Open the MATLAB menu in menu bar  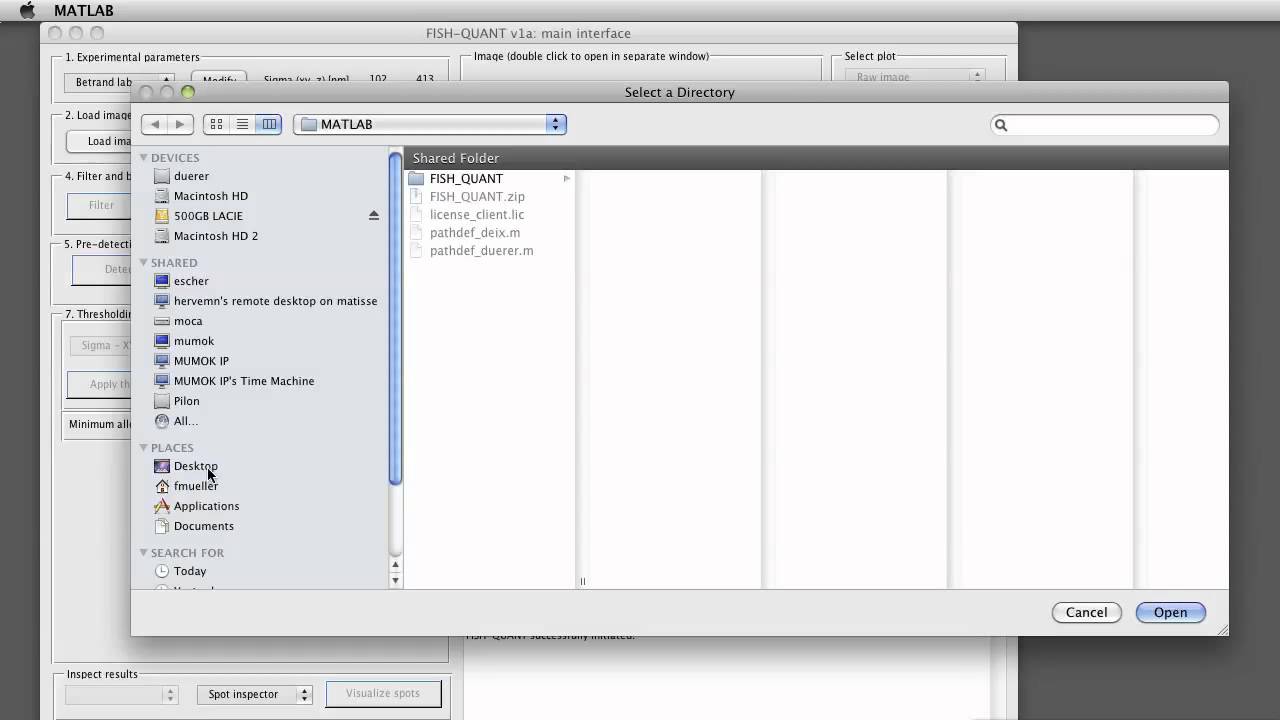[84, 10]
